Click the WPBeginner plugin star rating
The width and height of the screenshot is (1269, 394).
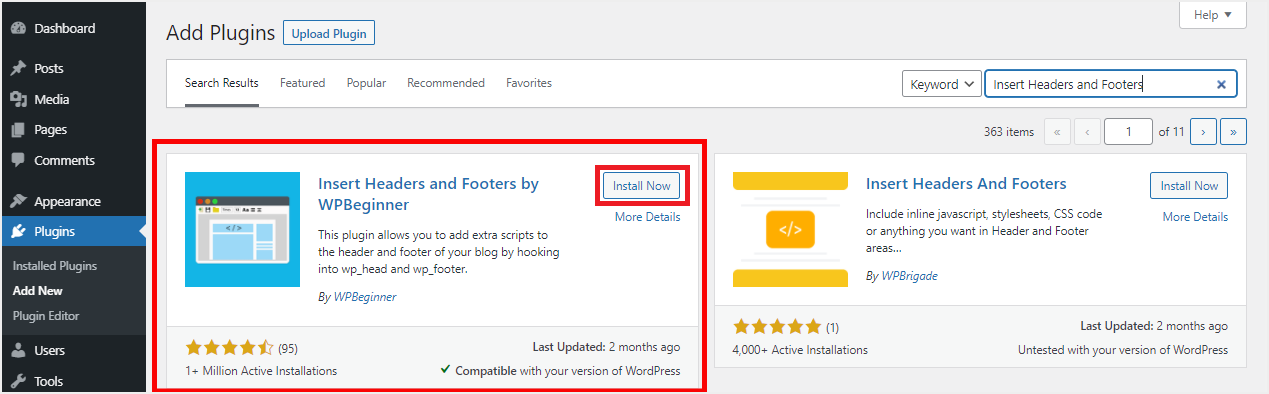pyautogui.click(x=229, y=348)
